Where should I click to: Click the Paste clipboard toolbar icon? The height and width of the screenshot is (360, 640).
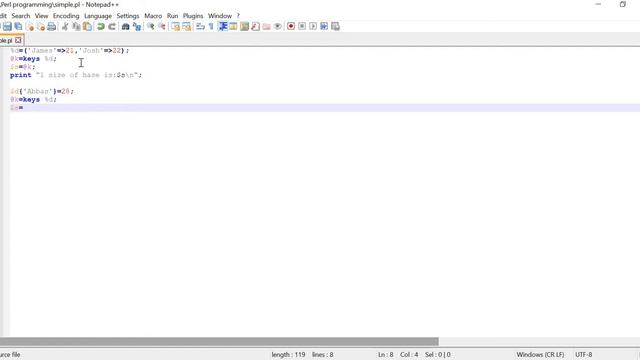(87, 27)
